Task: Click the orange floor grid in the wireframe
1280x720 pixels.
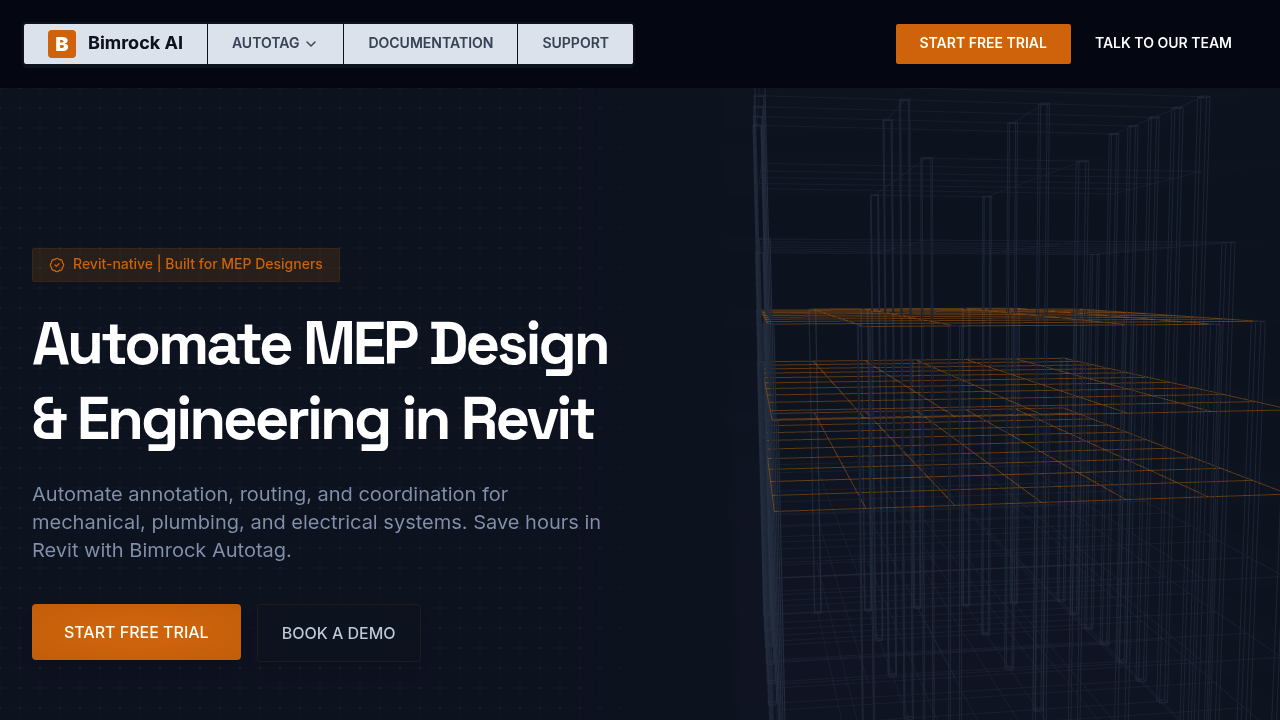Action: coord(1000,430)
